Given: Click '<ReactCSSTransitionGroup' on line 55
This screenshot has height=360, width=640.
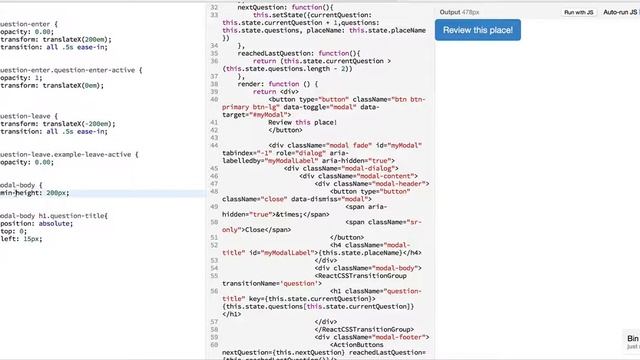Looking at the screenshot, I should click(x=360, y=276).
